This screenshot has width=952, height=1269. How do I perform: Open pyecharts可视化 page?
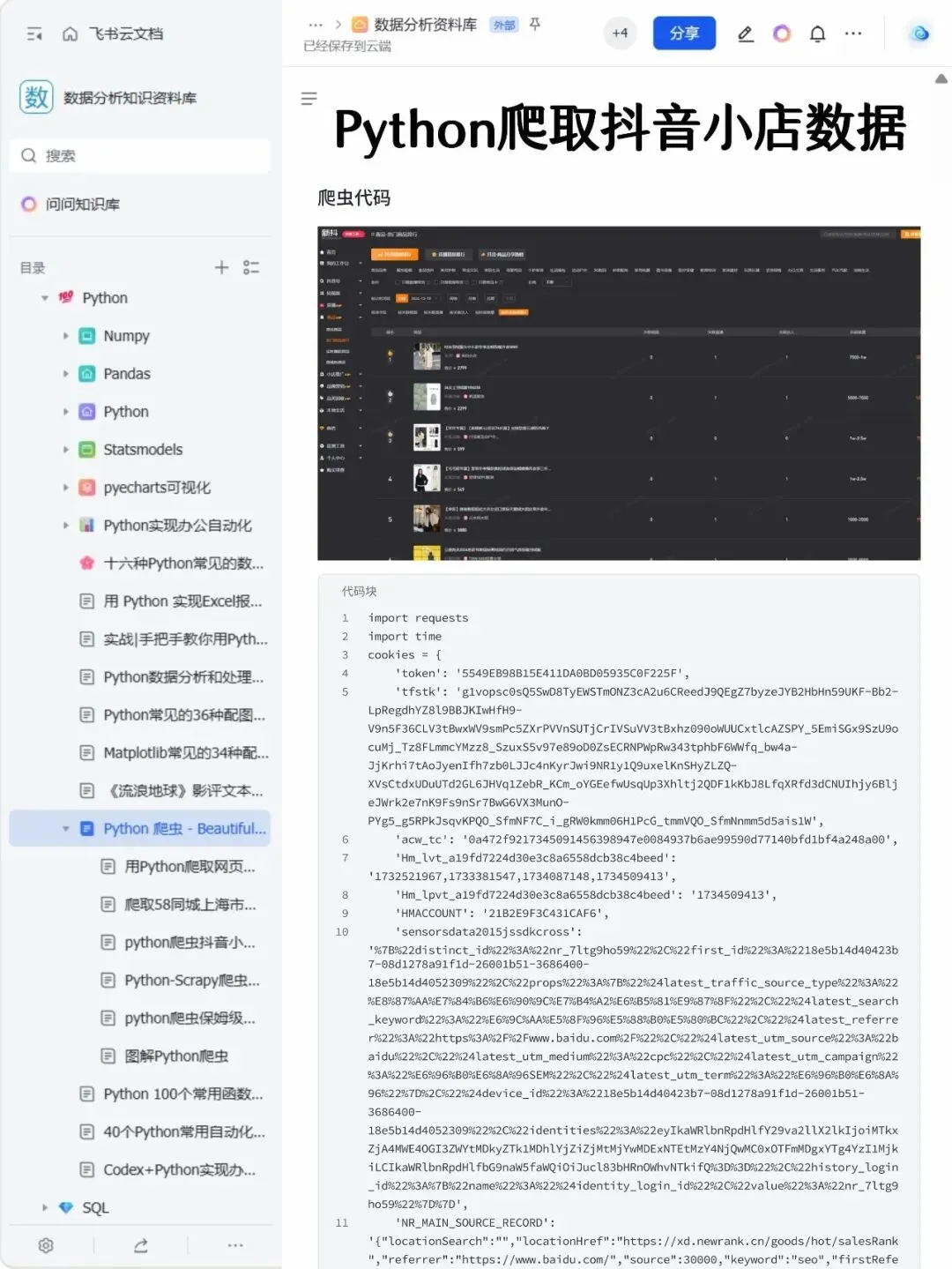[x=157, y=488]
